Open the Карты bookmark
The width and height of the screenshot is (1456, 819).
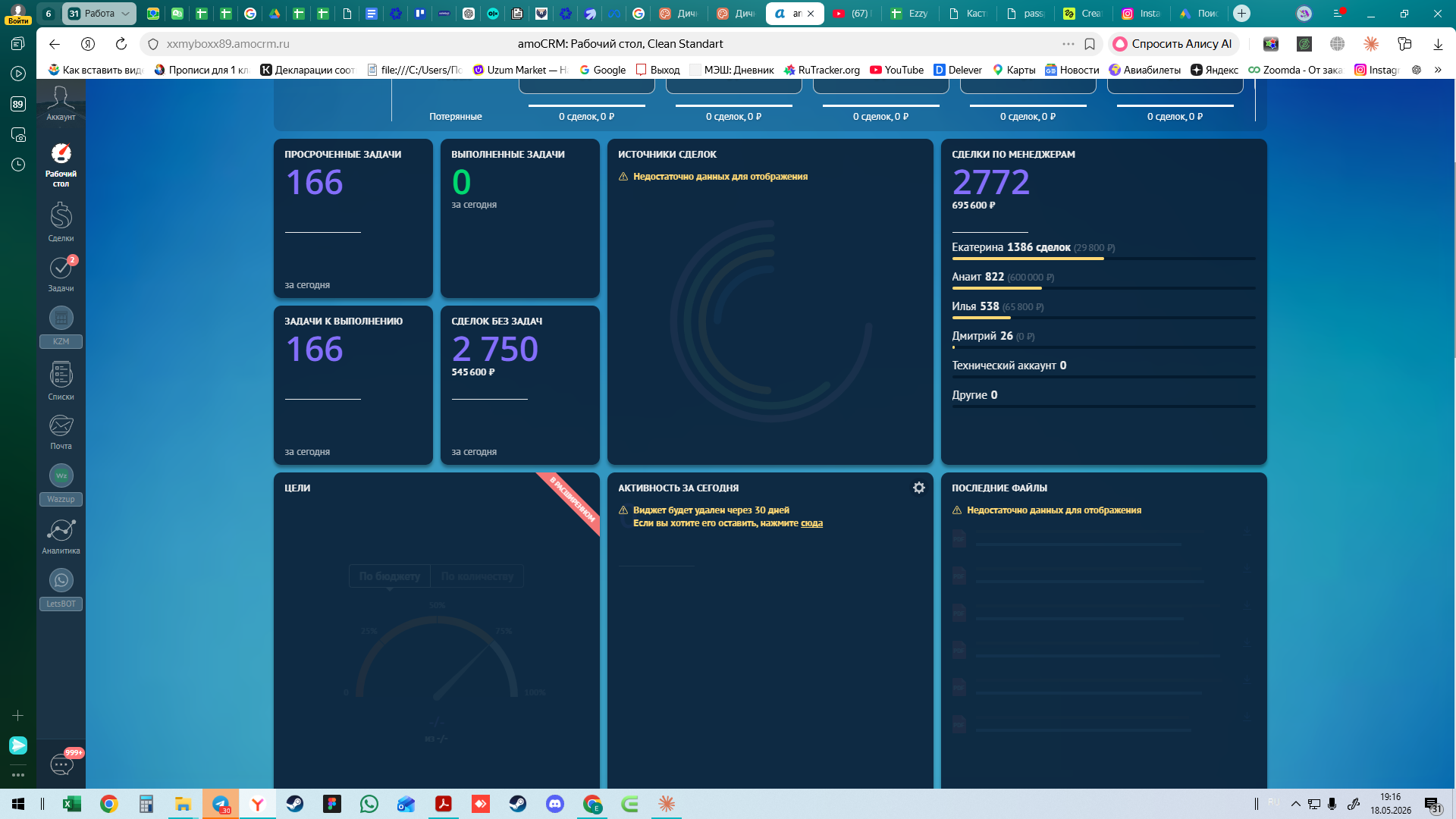(x=1014, y=70)
